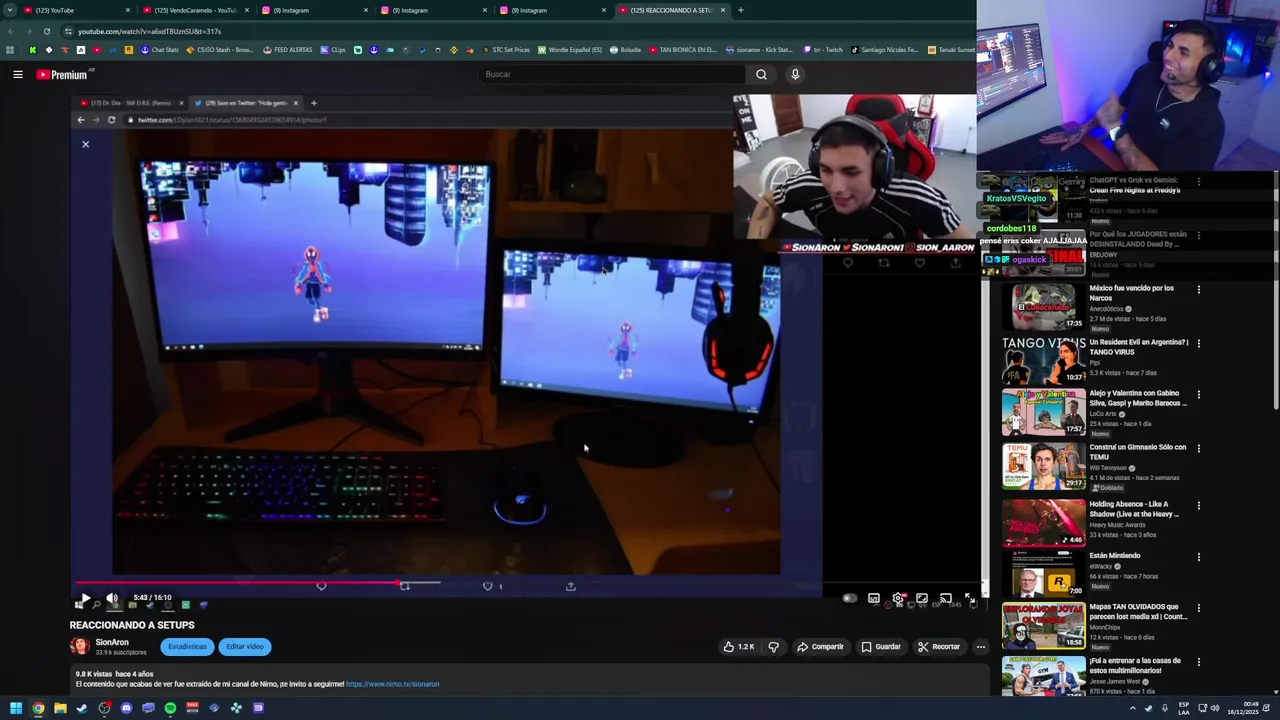The height and width of the screenshot is (720, 1280).
Task: Like the video with thumbs up 1.2 K
Action: point(738,647)
